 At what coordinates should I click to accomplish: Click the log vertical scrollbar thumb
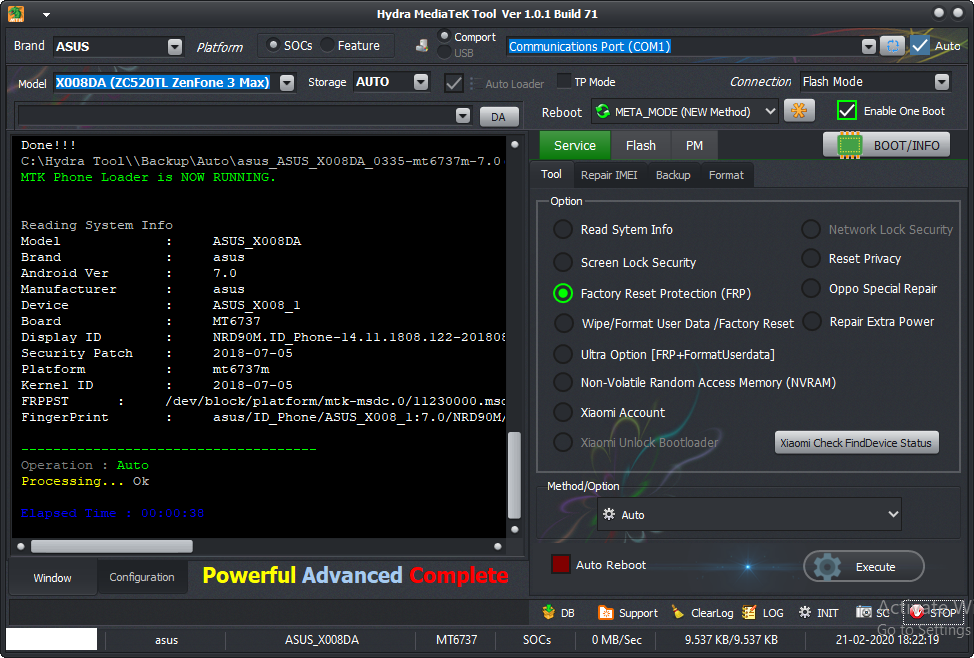[514, 475]
